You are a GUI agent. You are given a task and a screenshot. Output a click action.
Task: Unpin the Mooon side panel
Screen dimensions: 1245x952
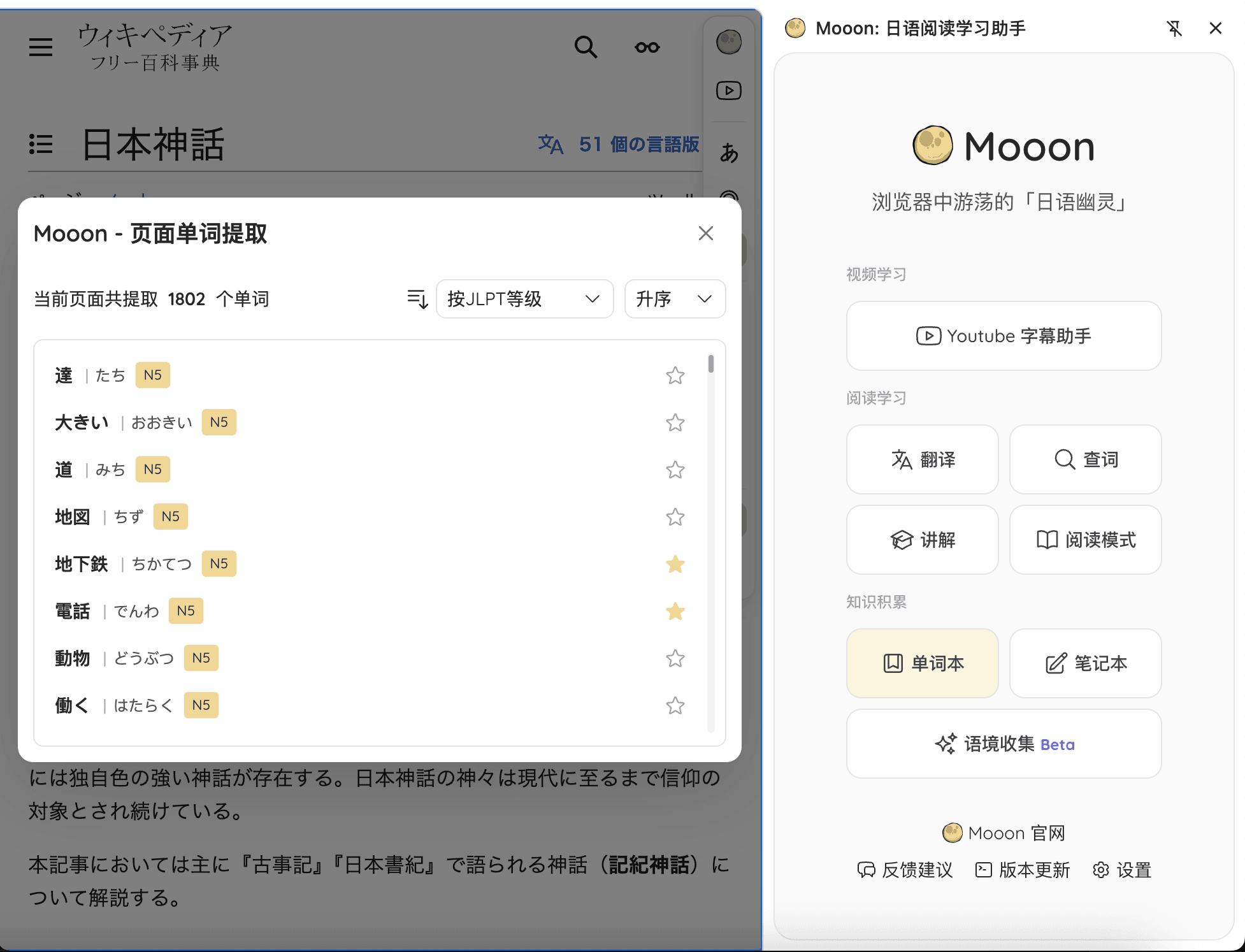coord(1174,28)
